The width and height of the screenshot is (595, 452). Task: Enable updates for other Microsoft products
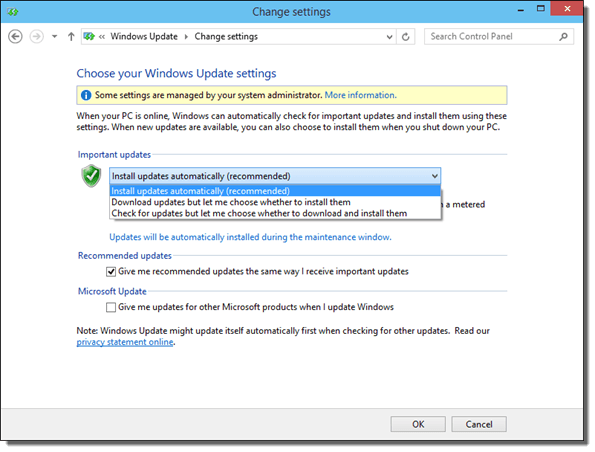coord(111,307)
